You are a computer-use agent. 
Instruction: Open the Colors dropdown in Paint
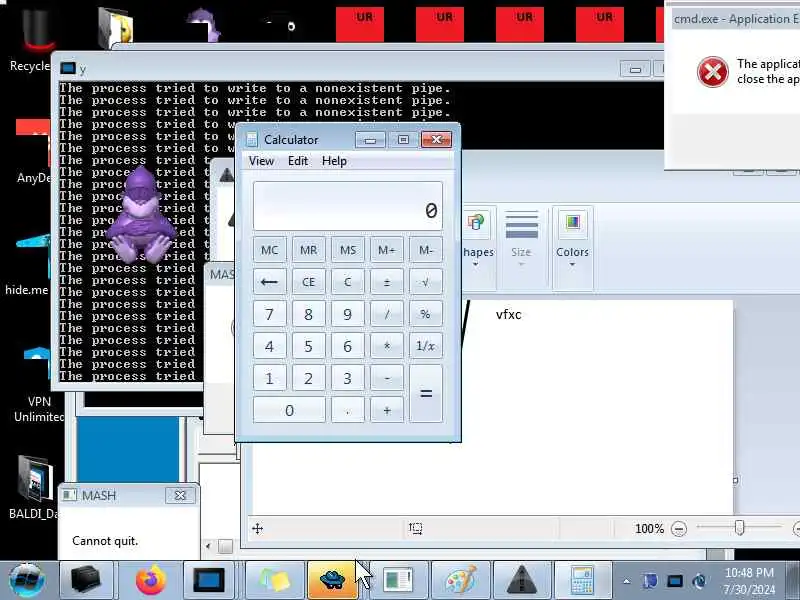(572, 247)
